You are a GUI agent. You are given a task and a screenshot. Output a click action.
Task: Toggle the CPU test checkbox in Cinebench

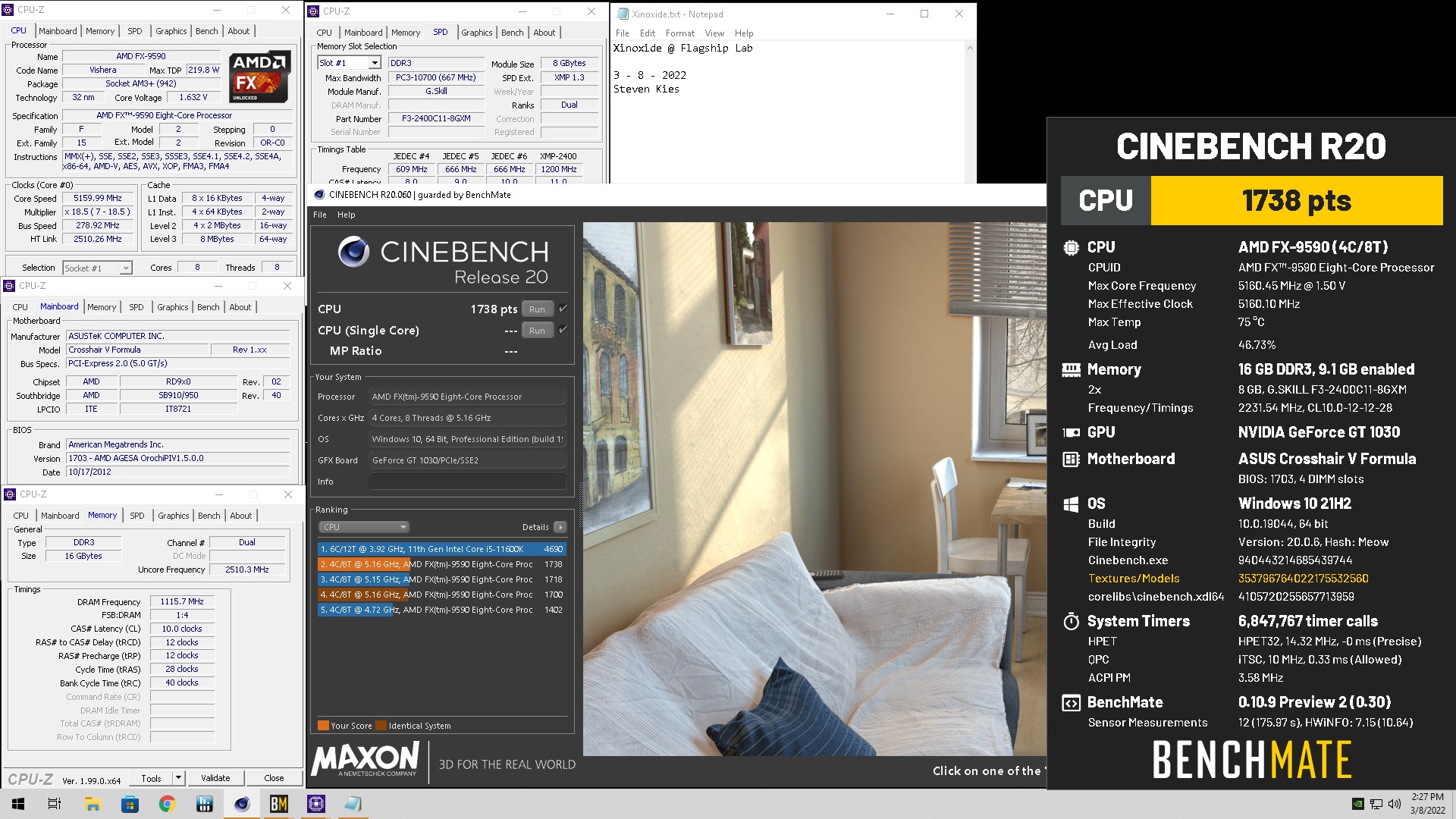(x=563, y=309)
